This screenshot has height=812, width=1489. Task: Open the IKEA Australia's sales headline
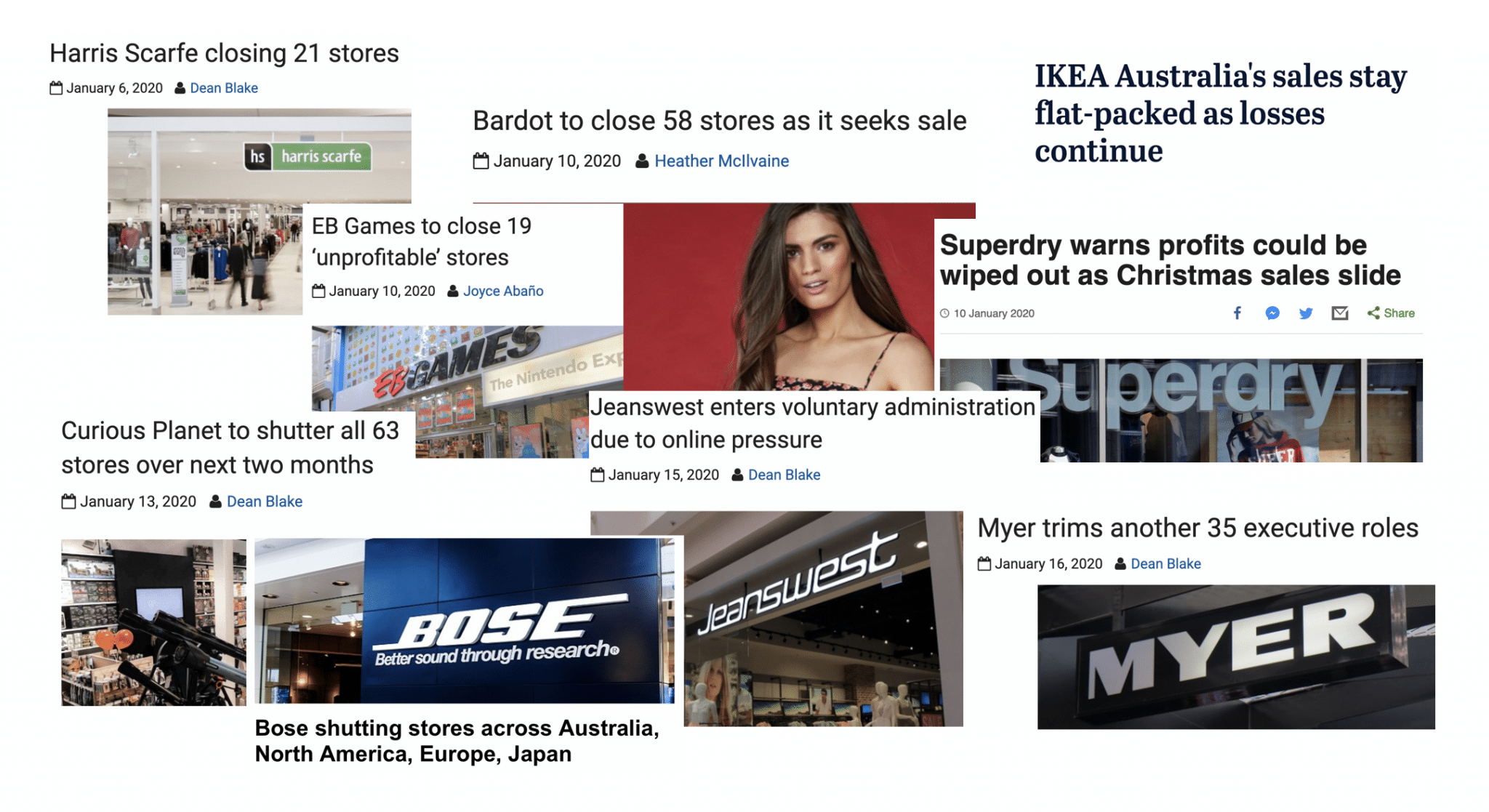tap(1220, 113)
